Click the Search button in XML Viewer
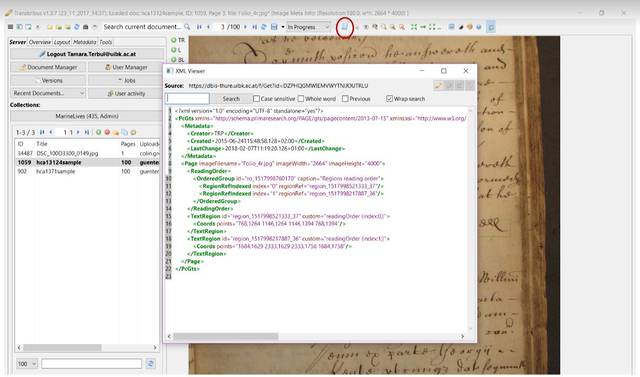 pyautogui.click(x=231, y=99)
